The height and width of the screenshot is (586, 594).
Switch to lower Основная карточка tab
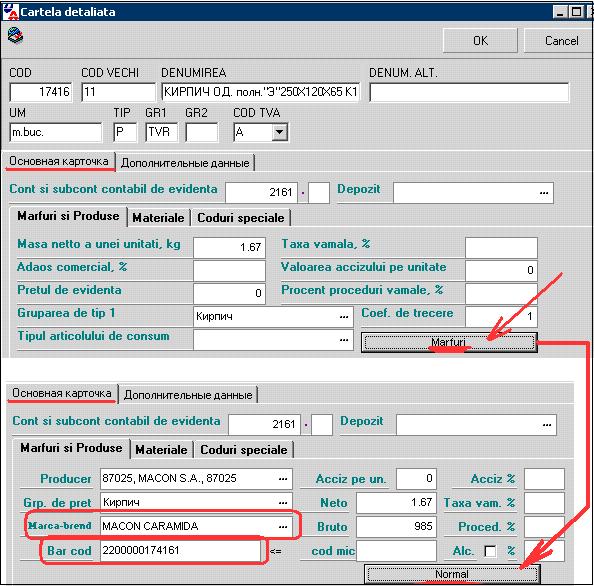tap(62, 393)
